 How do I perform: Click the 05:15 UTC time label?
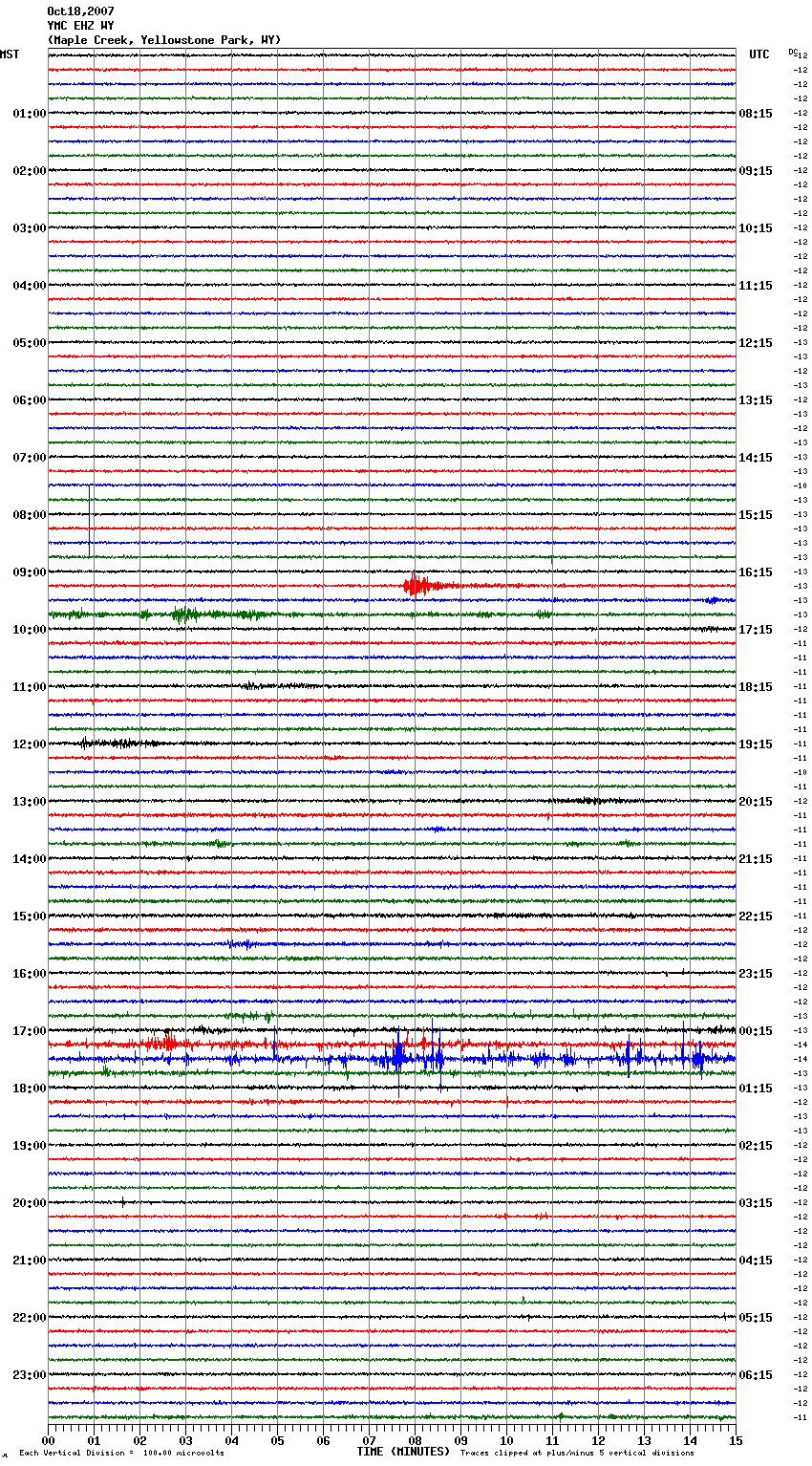(x=756, y=1318)
